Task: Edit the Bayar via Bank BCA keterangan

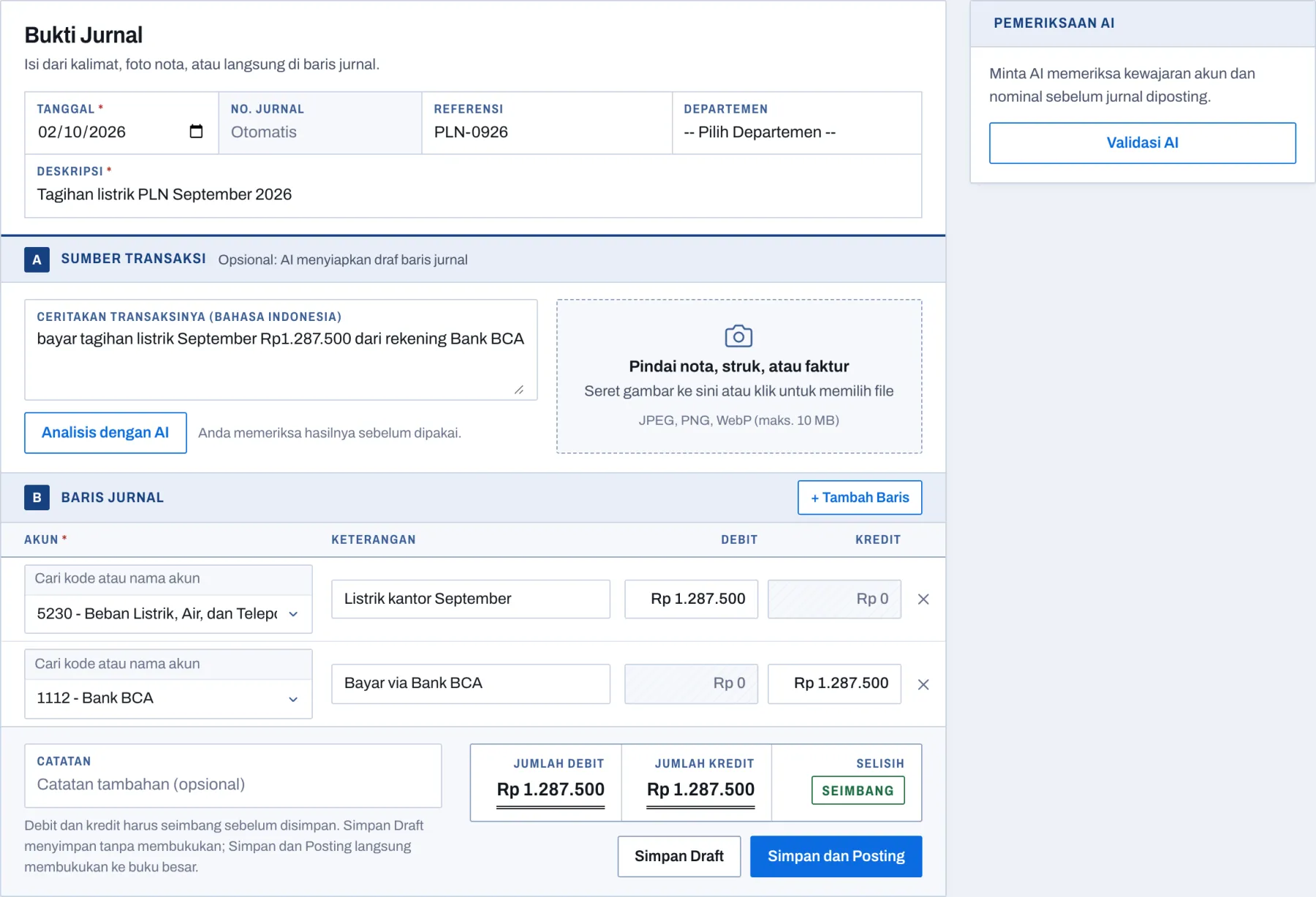Action: [x=471, y=684]
